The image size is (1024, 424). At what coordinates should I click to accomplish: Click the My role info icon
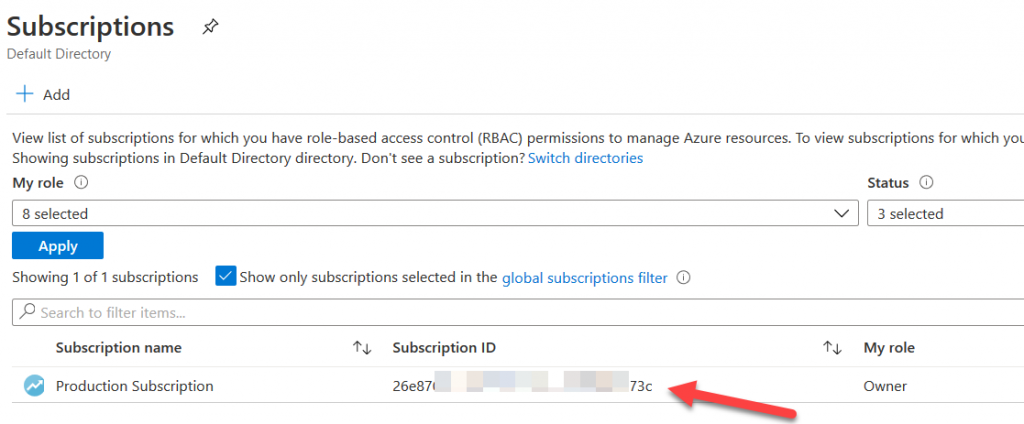pyautogui.click(x=81, y=183)
